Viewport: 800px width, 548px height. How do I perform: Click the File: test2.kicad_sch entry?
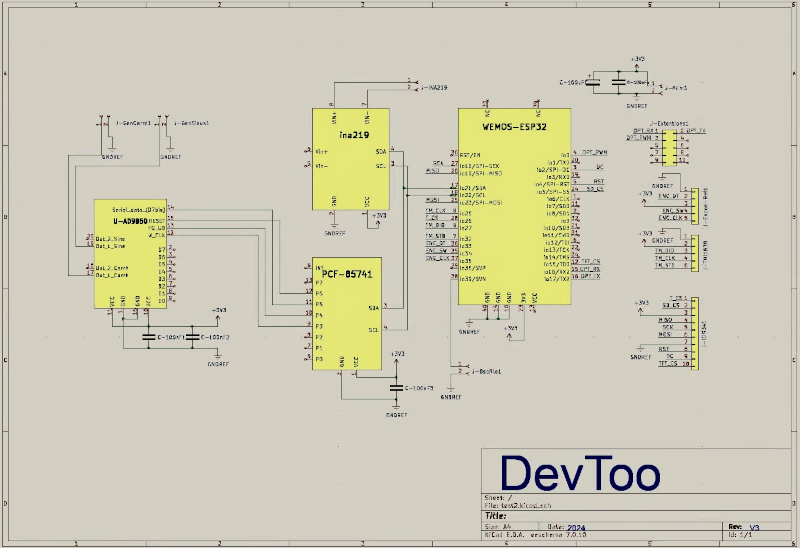point(518,506)
